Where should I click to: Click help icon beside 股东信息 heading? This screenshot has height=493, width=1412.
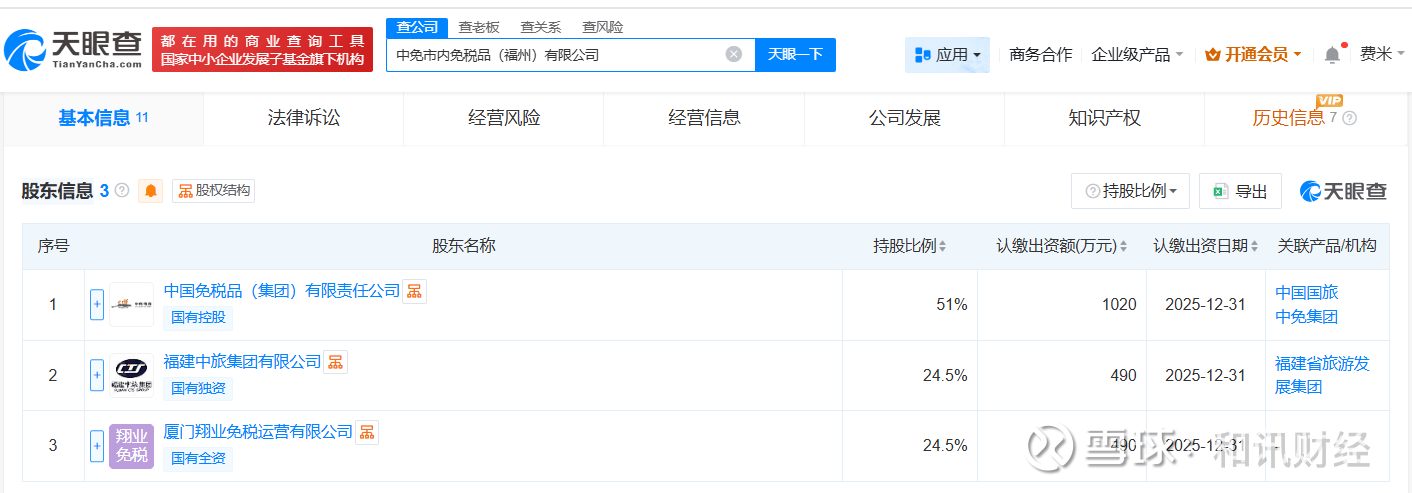(x=122, y=190)
